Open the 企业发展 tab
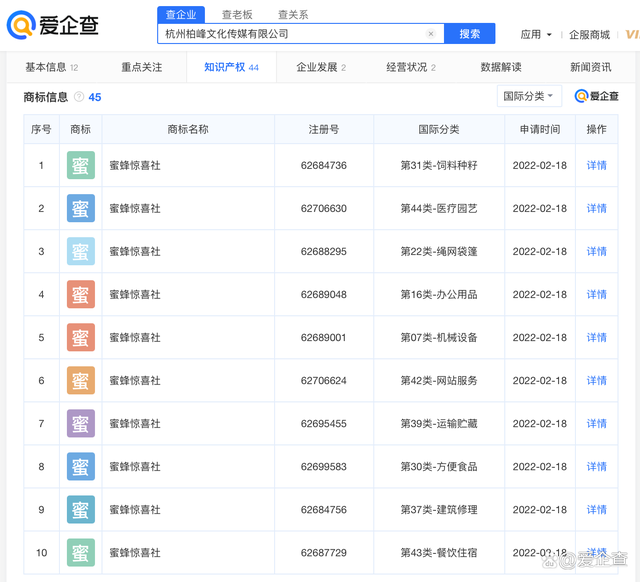 pyautogui.click(x=321, y=67)
